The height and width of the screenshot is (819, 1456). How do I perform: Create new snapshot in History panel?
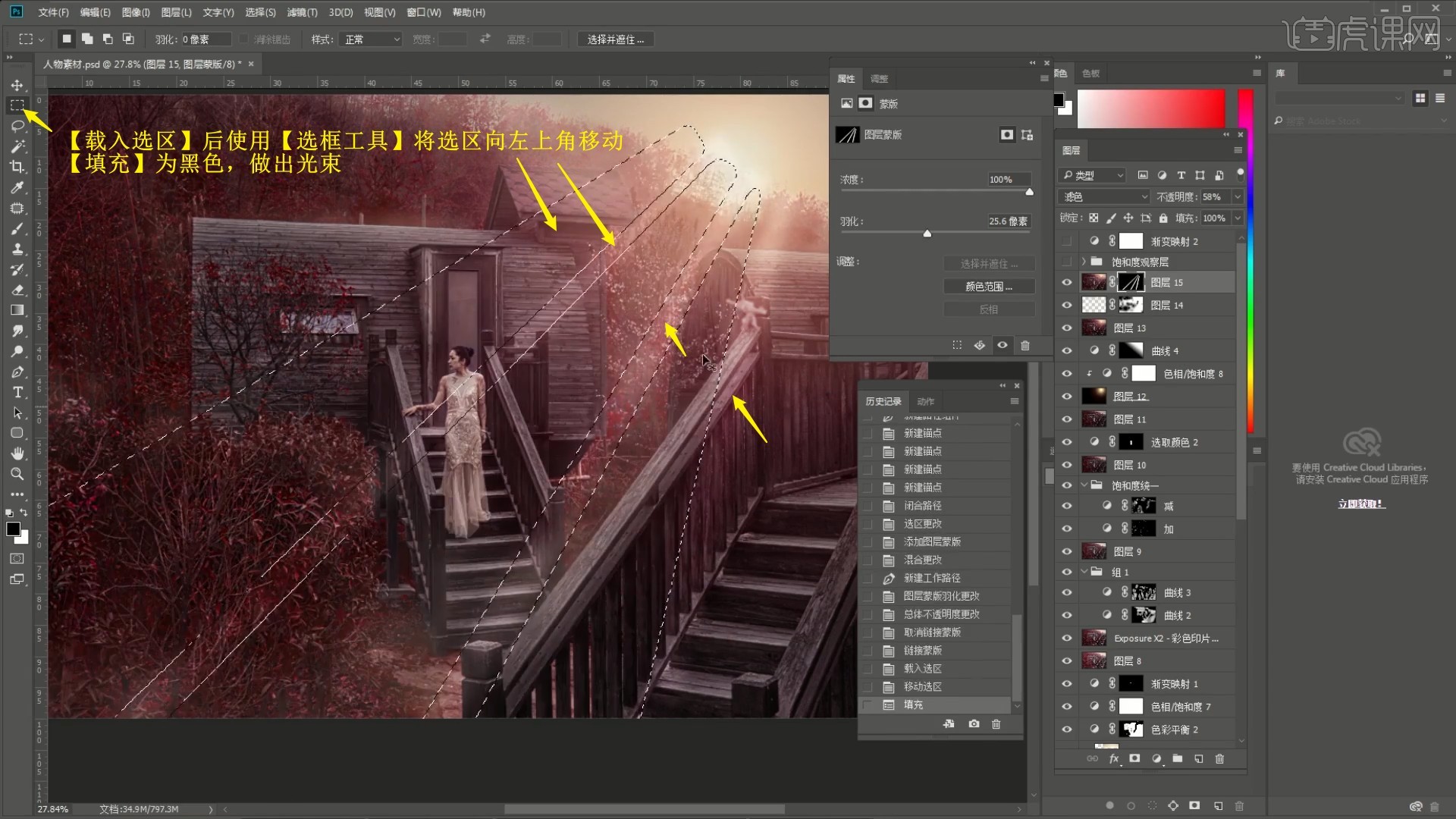974,724
